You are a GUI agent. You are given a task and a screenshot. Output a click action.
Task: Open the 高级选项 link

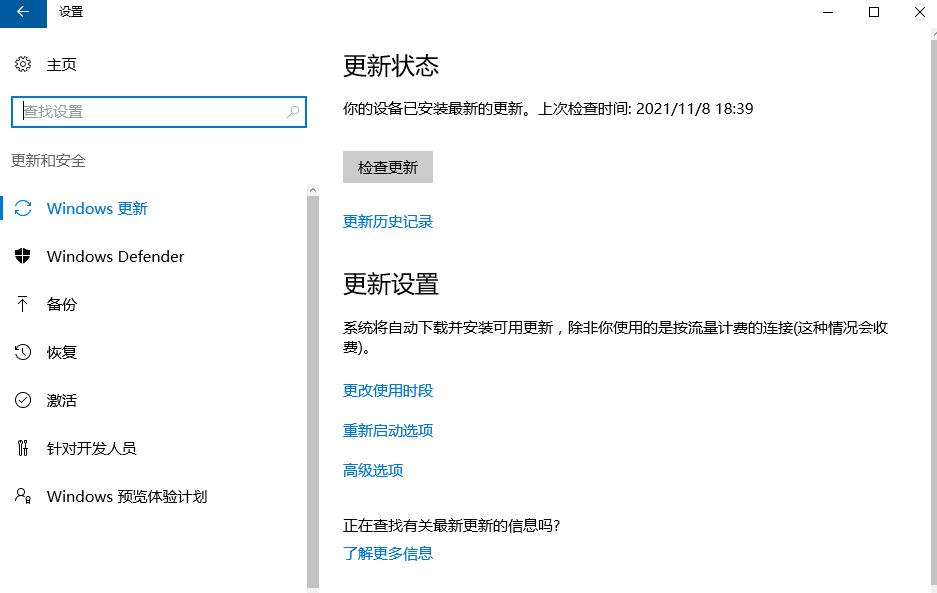coord(373,470)
